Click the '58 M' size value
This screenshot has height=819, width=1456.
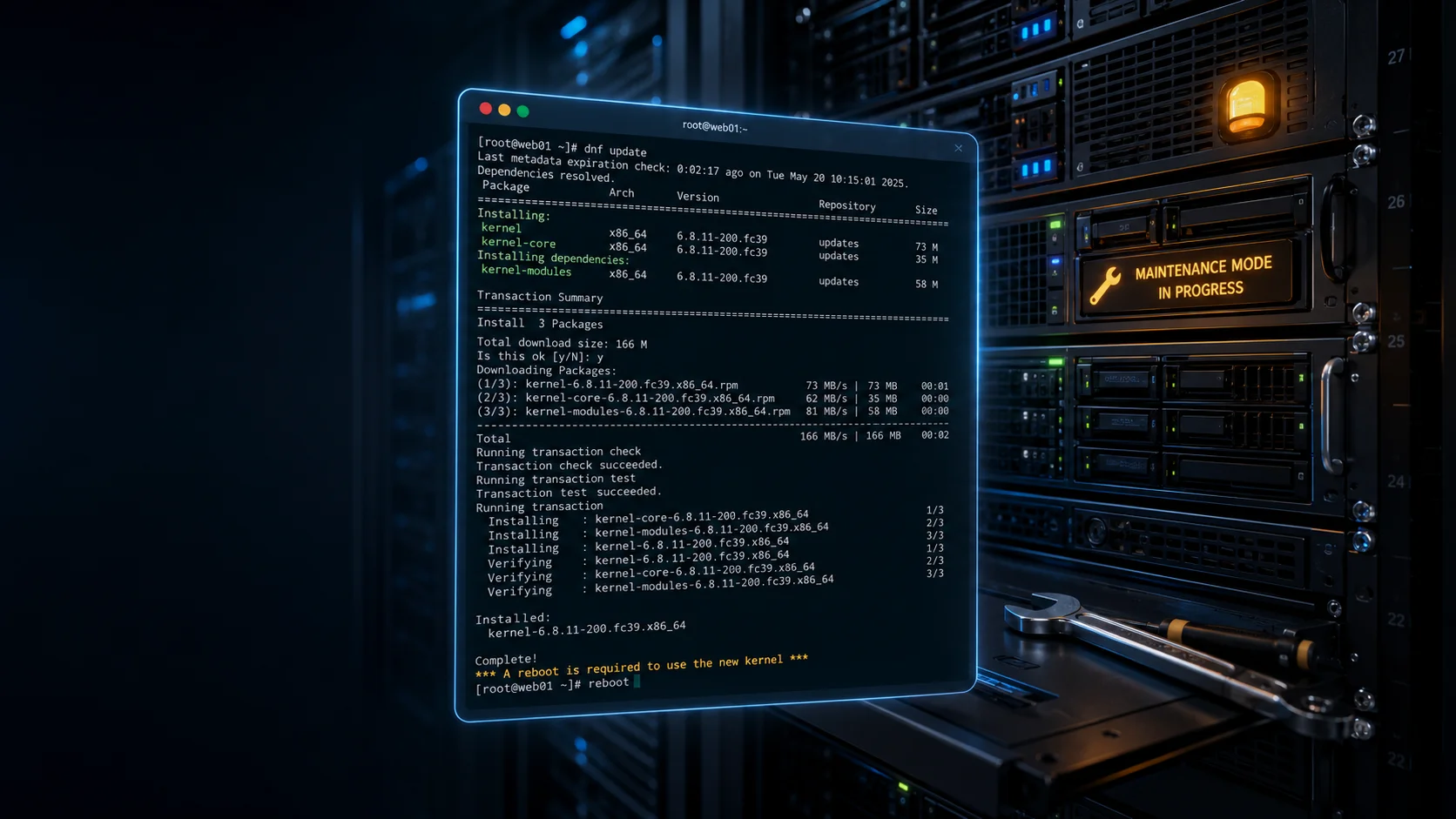click(x=926, y=284)
